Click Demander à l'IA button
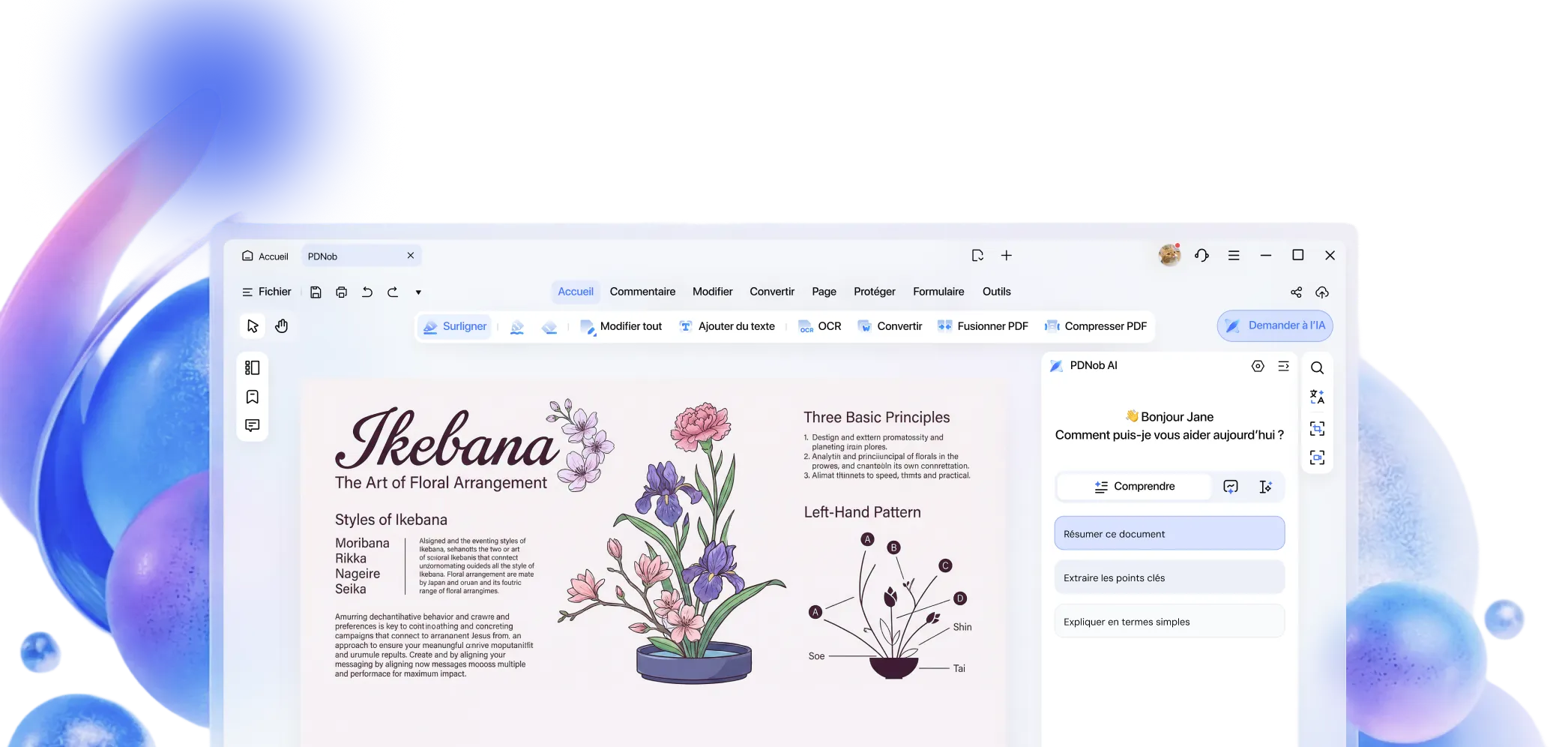Image resolution: width=1568 pixels, height=747 pixels. (1275, 325)
